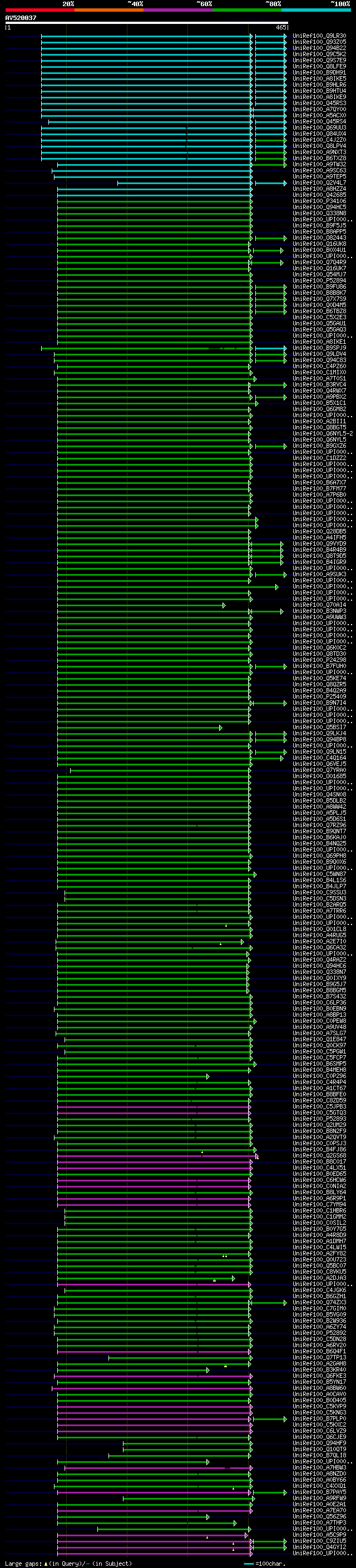Select the UniRef100_A7QYQ0 label
The image size is (356, 1568).
[x=319, y=109]
